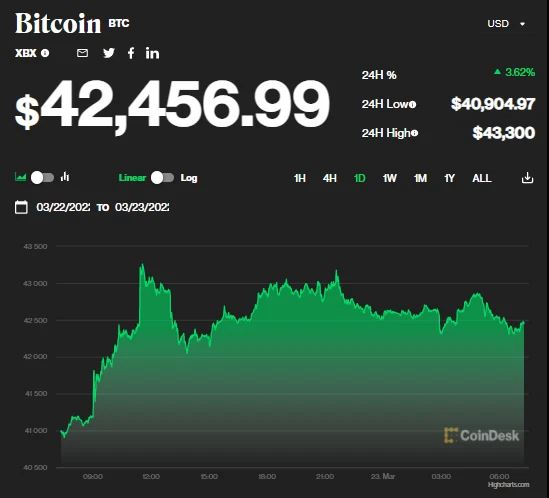The height and width of the screenshot is (498, 549).
Task: Share on Facebook icon
Action: tap(131, 53)
